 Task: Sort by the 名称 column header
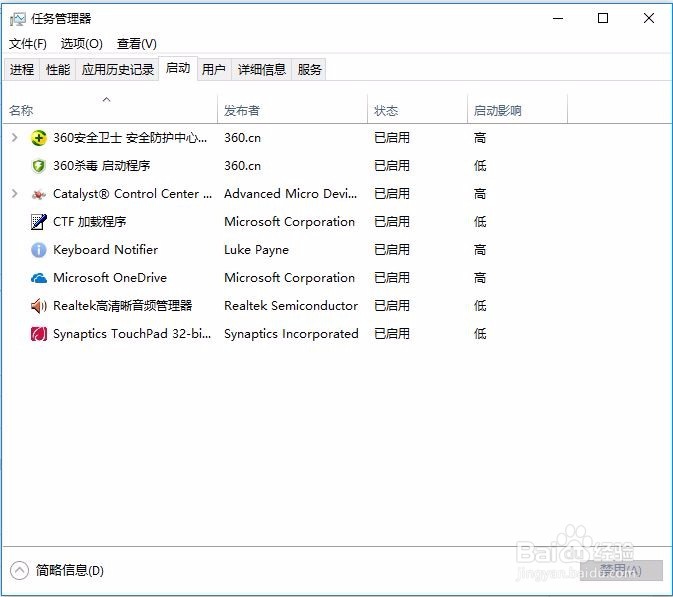point(111,109)
